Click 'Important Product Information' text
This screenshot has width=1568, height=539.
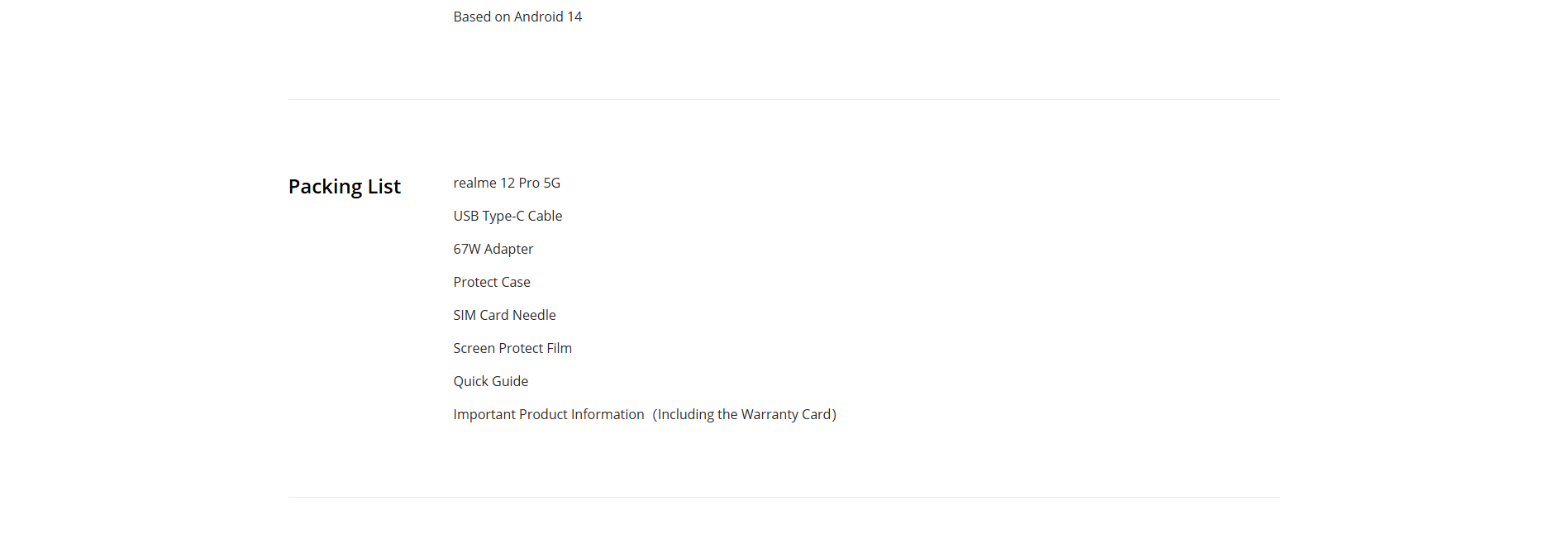click(548, 414)
